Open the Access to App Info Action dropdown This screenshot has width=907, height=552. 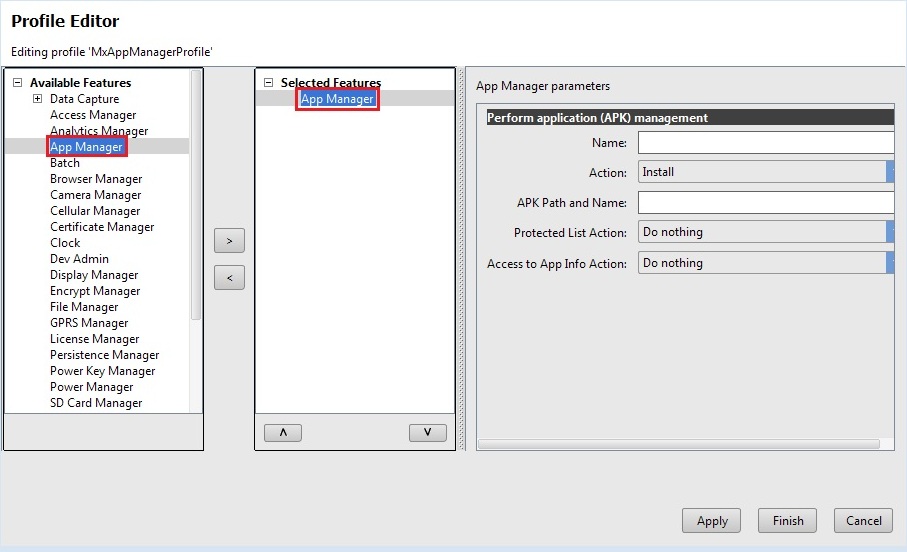tap(765, 263)
